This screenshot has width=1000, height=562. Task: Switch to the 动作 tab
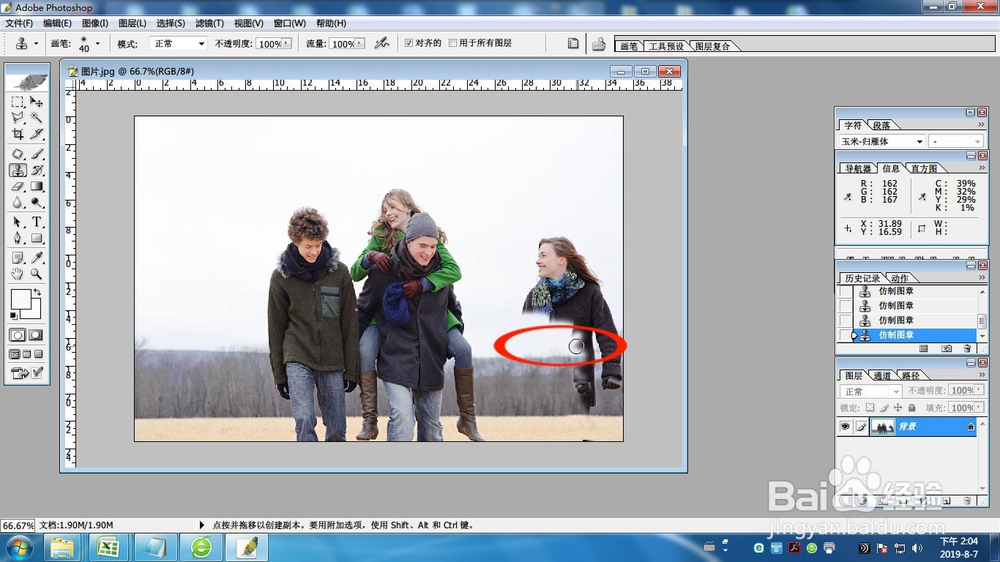(x=899, y=278)
